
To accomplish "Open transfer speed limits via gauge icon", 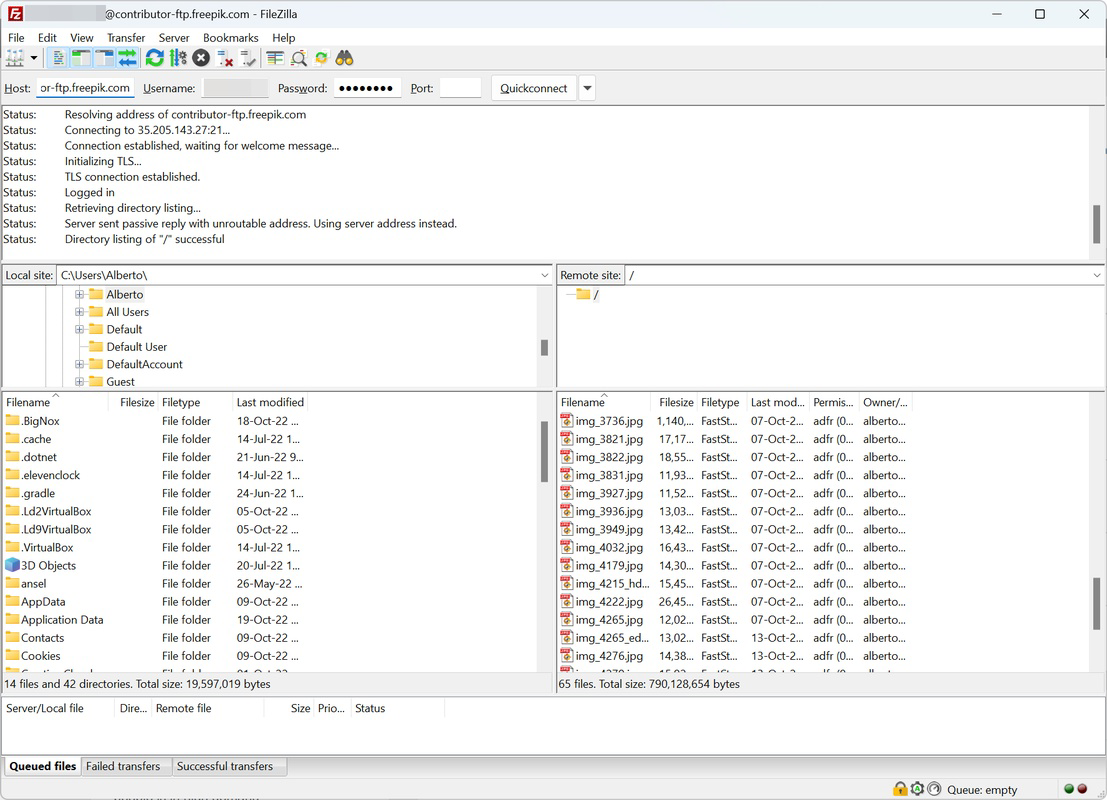I will 934,789.
